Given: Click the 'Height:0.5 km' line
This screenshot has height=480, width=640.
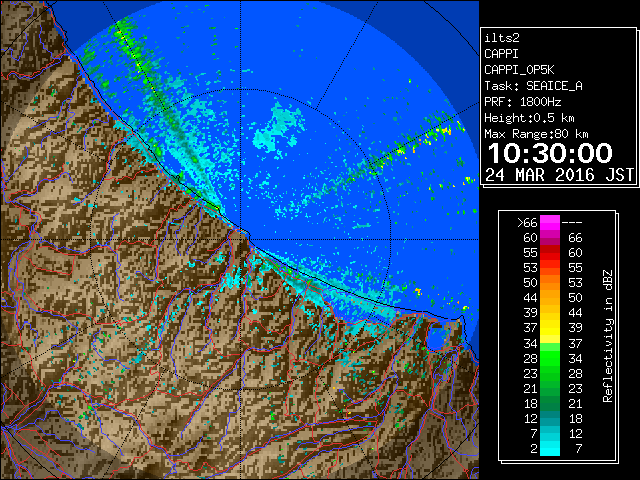Looking at the screenshot, I should tap(529, 118).
